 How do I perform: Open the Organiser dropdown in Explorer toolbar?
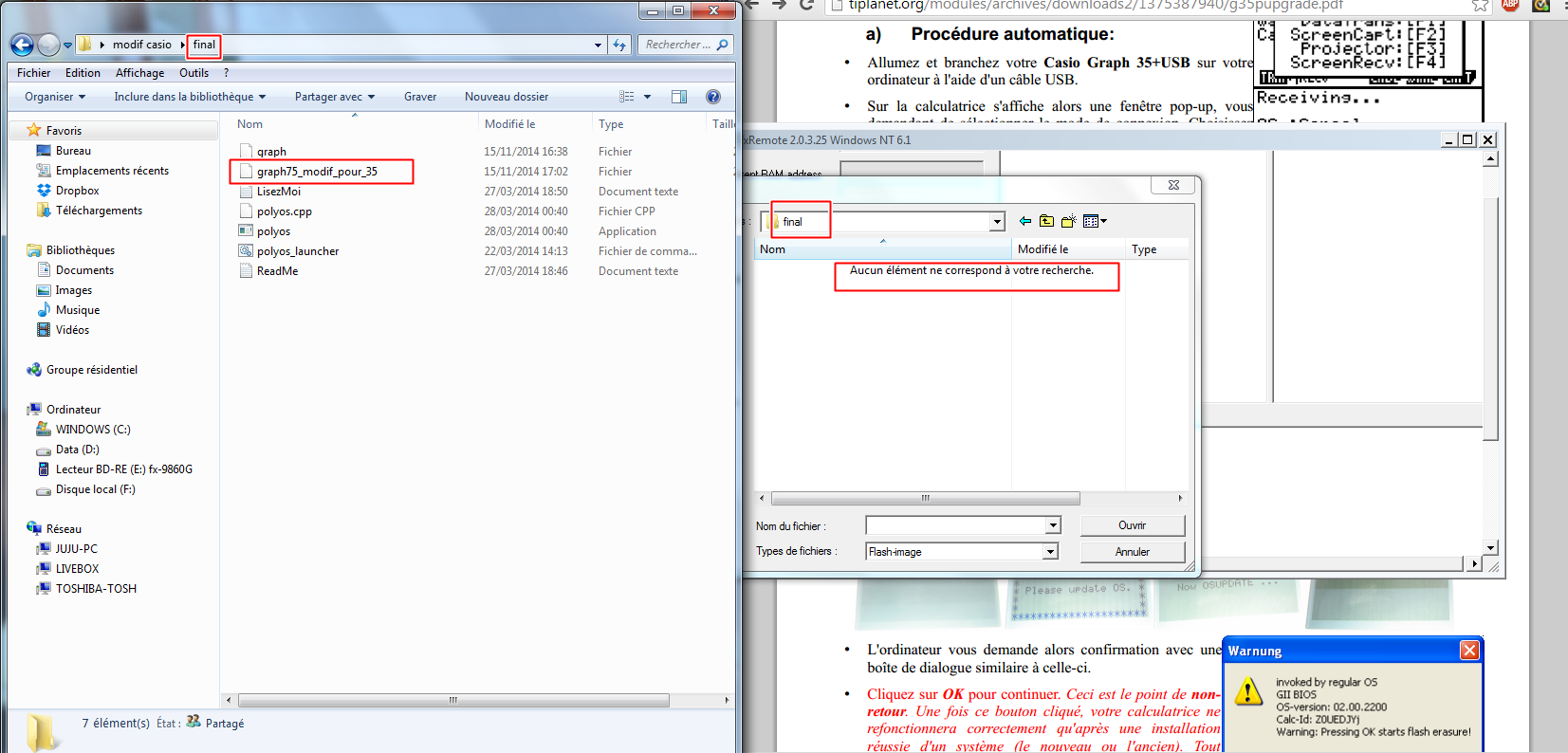point(55,97)
